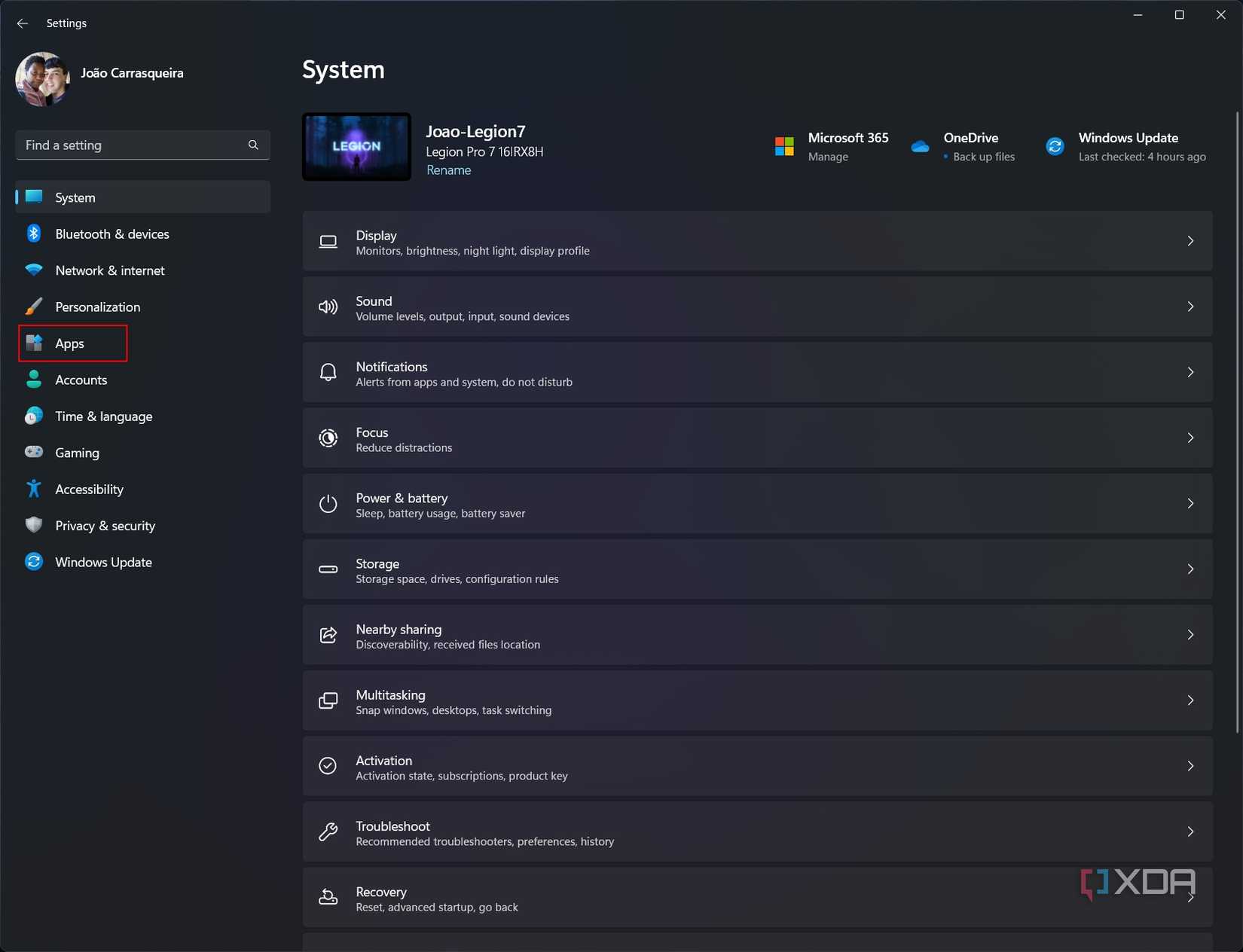Click the search magnifier icon
Viewport: 1243px width, 952px height.
(x=253, y=145)
